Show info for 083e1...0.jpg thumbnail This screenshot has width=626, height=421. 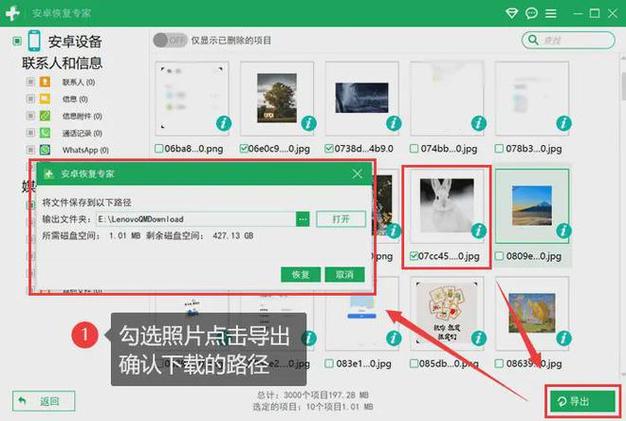[394, 338]
